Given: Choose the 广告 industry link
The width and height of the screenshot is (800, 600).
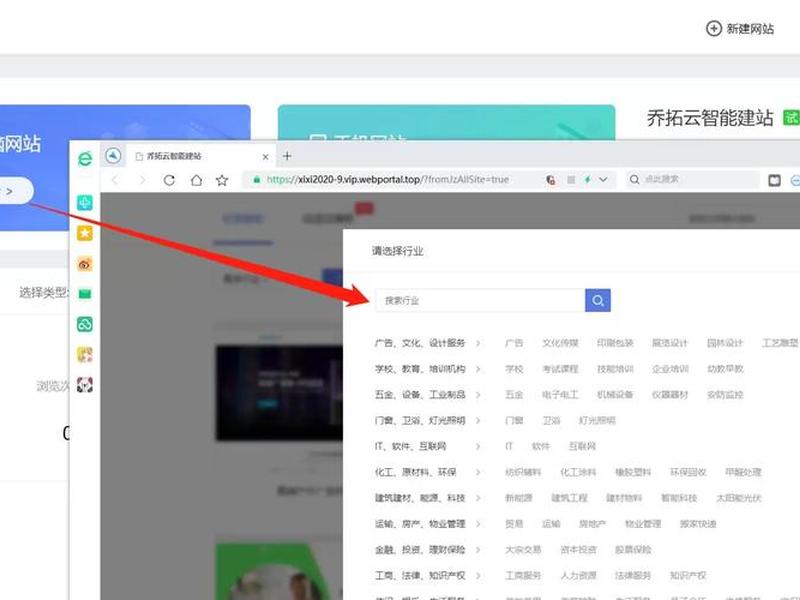Looking at the screenshot, I should click(x=514, y=343).
